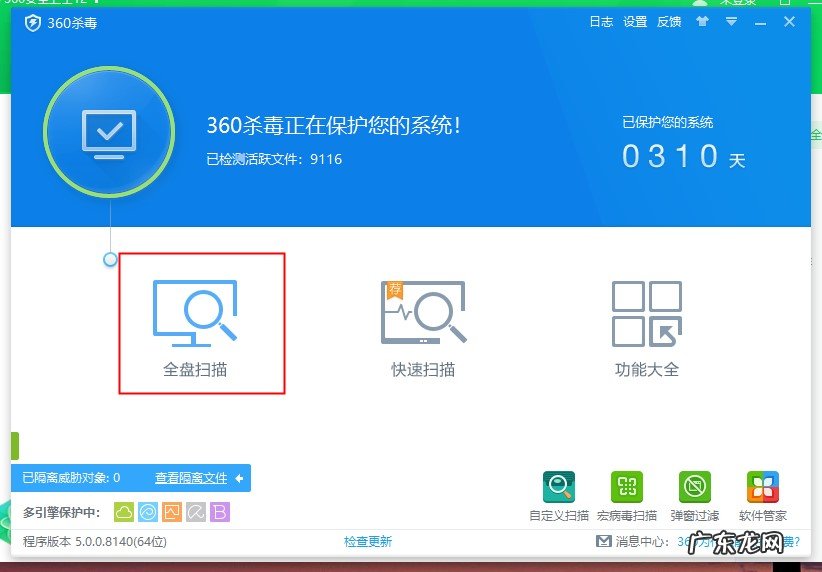Click the 0310 天 protected days counter
The height and width of the screenshot is (572, 822).
(684, 157)
